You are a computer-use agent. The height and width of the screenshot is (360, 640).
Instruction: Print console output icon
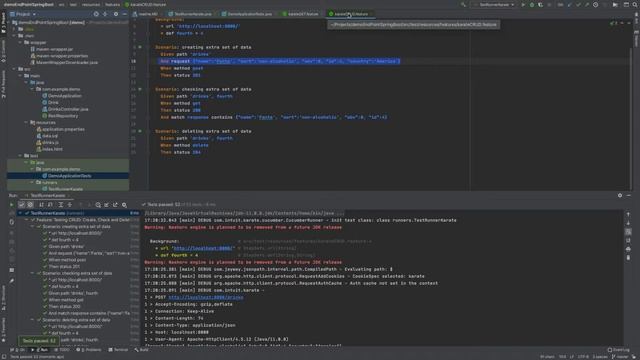click(x=628, y=249)
